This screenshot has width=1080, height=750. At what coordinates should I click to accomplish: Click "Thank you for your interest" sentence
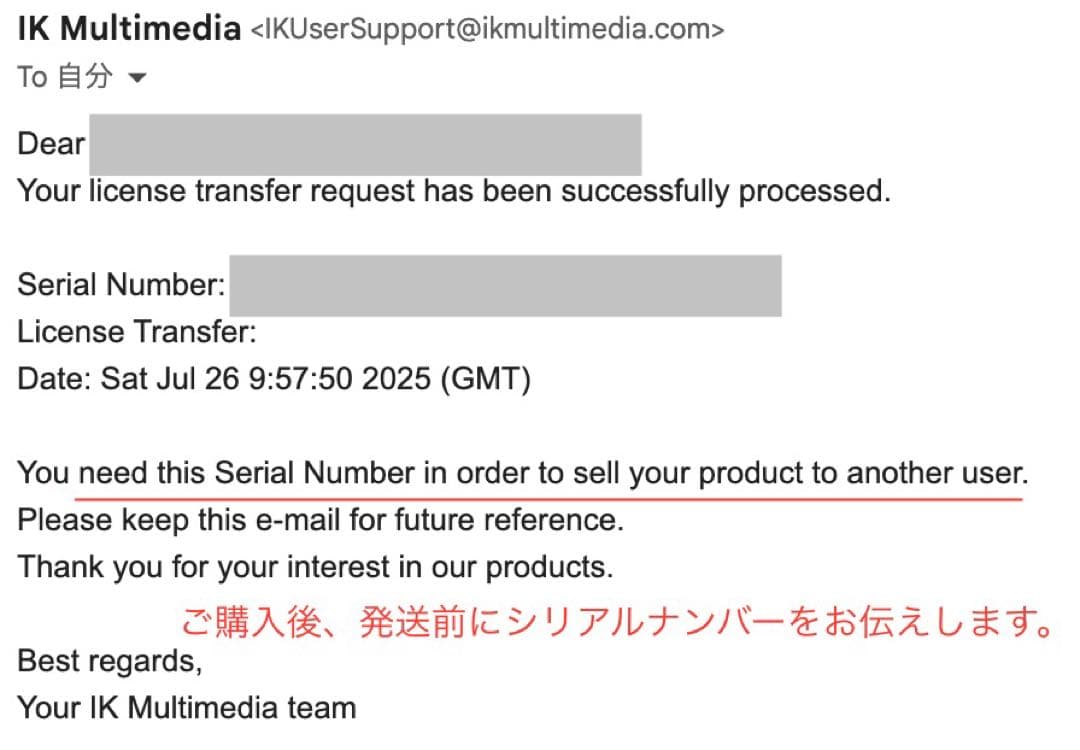[x=315, y=567]
